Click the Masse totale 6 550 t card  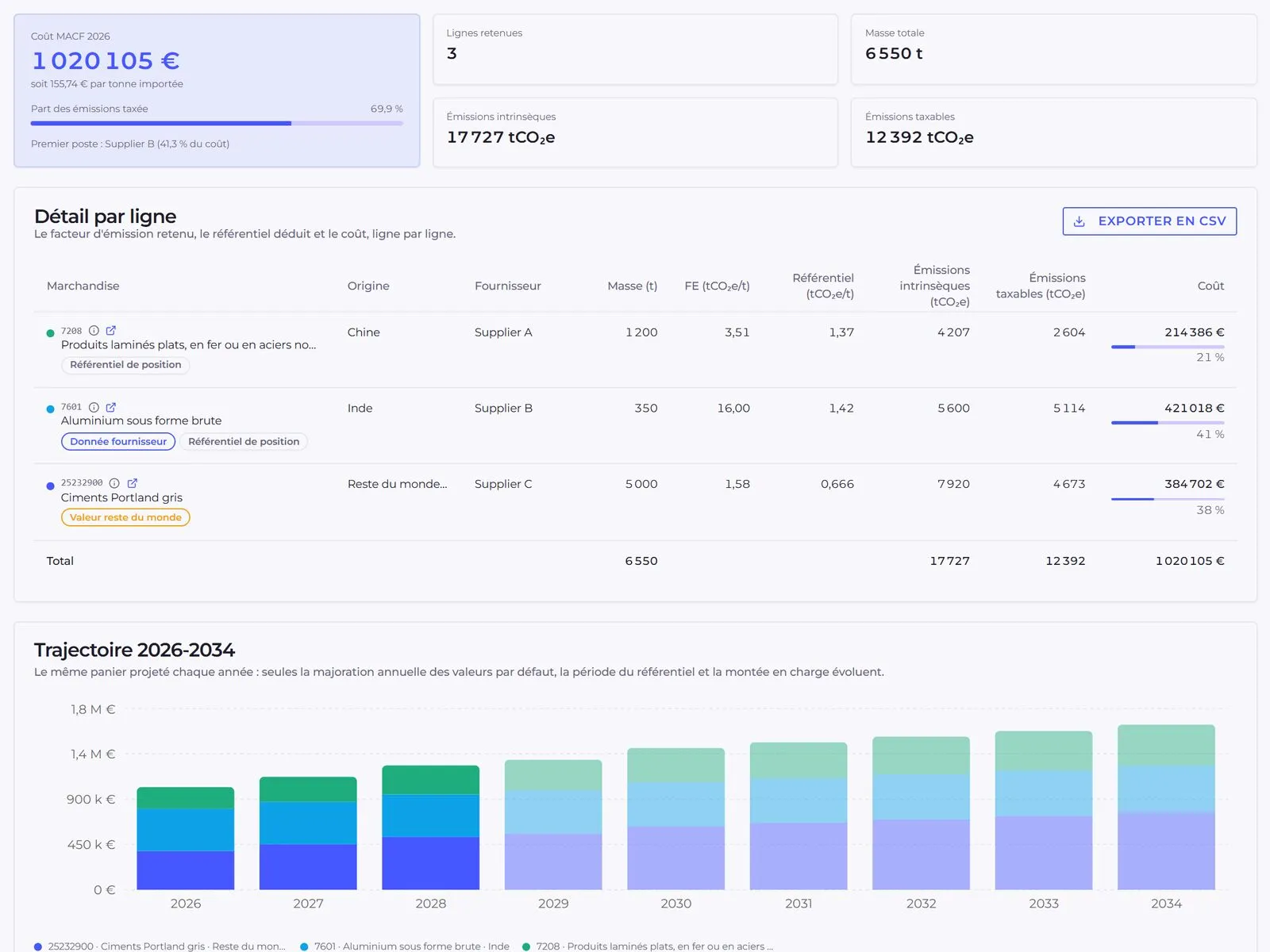[x=1054, y=49]
